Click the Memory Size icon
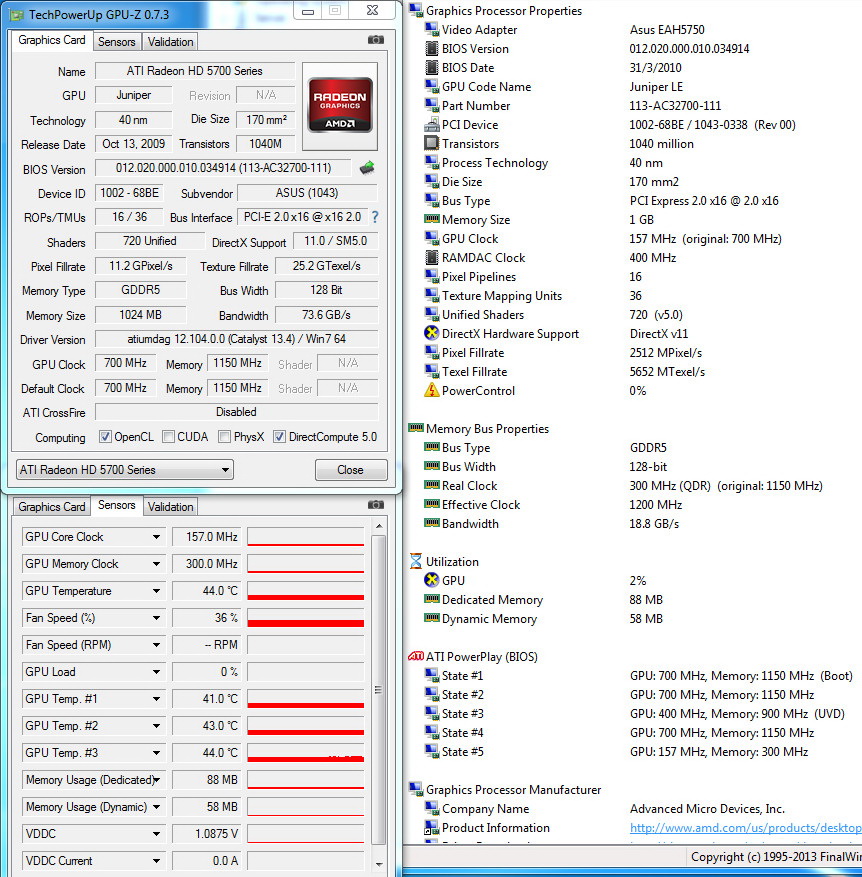This screenshot has height=877, width=862. click(x=431, y=219)
